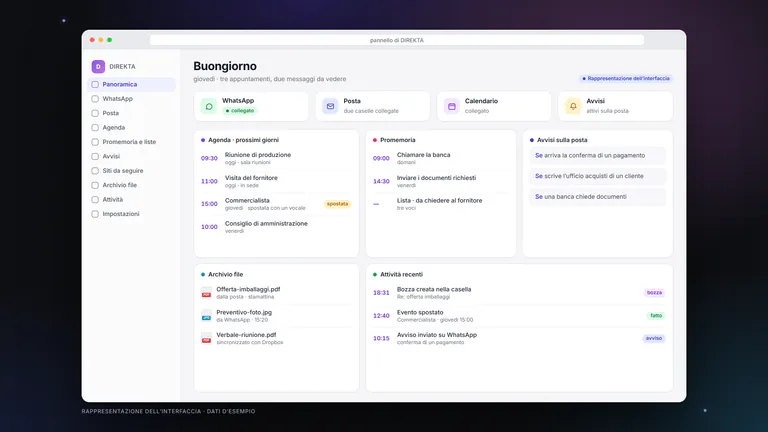Click the Rappresentazione dell'interfaccia badge
This screenshot has width=768, height=432.
[625, 78]
